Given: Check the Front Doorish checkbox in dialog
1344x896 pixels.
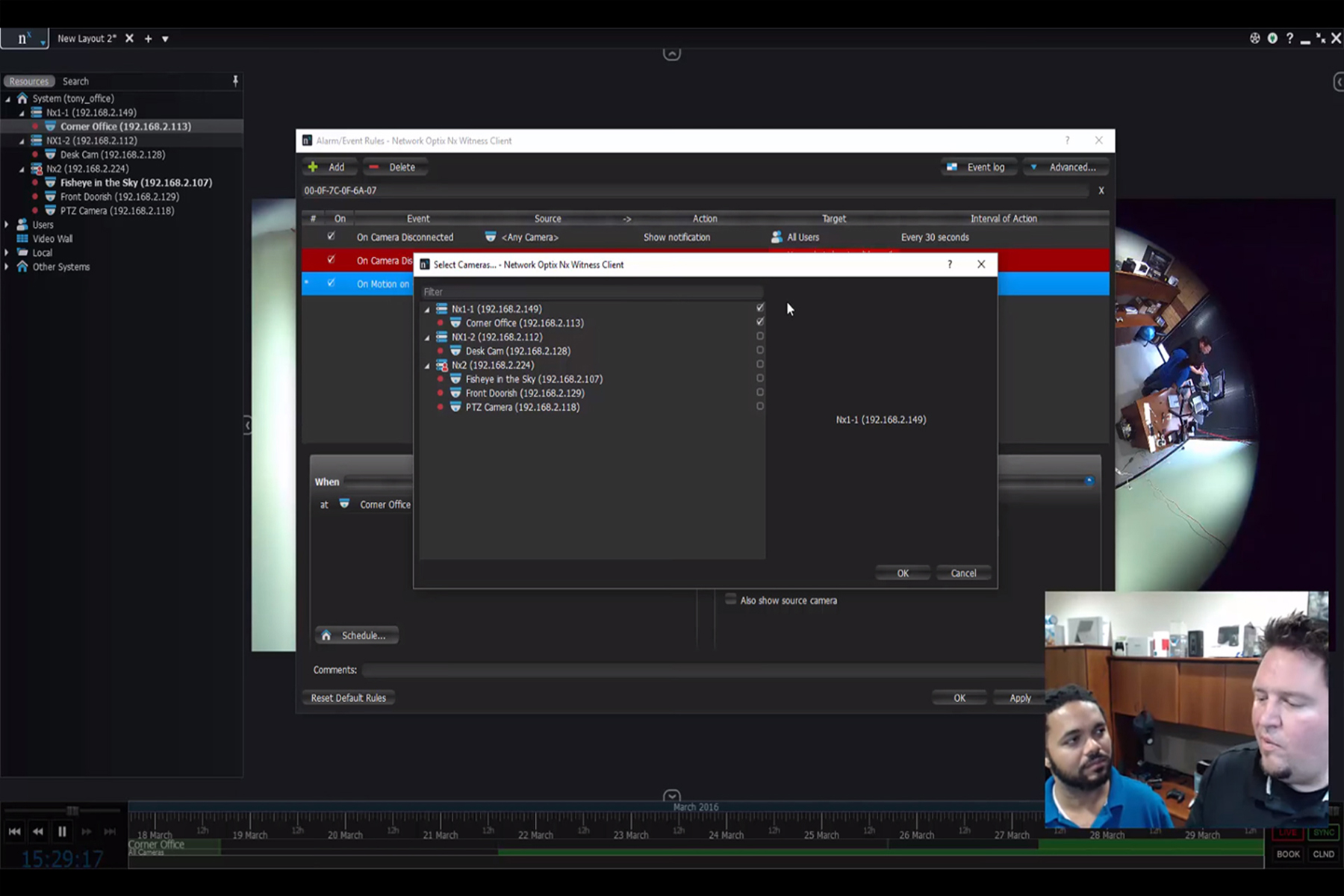Looking at the screenshot, I should pos(760,392).
